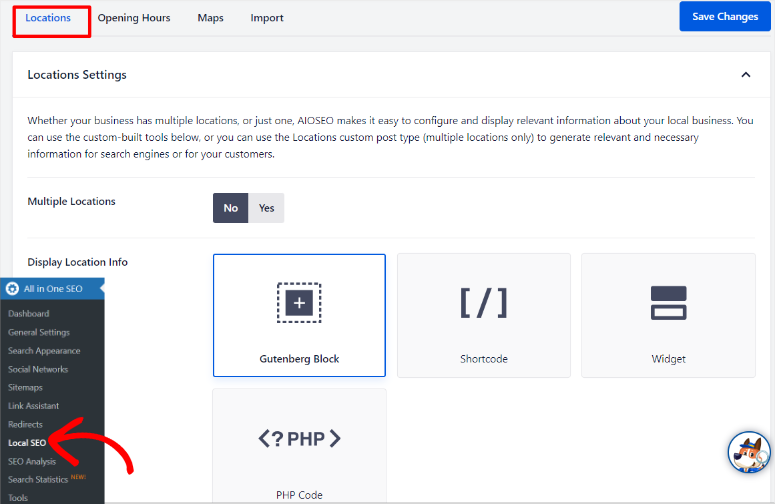The image size is (775, 504).
Task: Open SEO Analysis menu item
Action: point(32,462)
